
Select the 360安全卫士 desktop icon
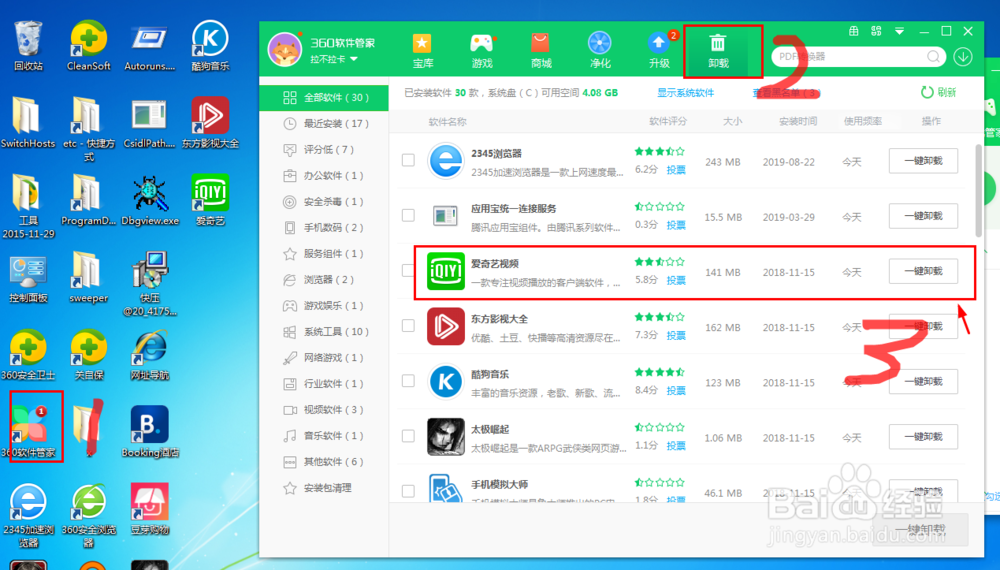28,354
